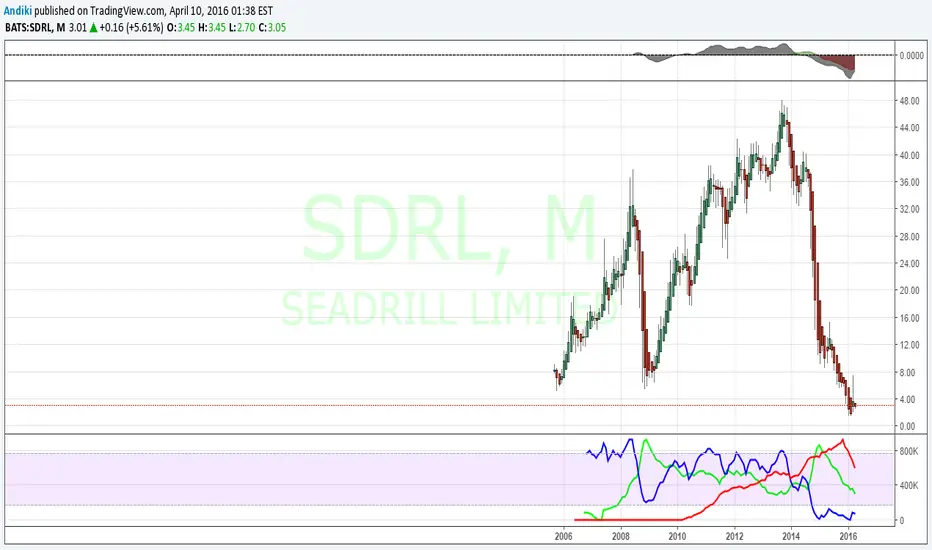The image size is (932, 550).
Task: Click the 0 bottom indicator axis label
Action: click(x=902, y=520)
